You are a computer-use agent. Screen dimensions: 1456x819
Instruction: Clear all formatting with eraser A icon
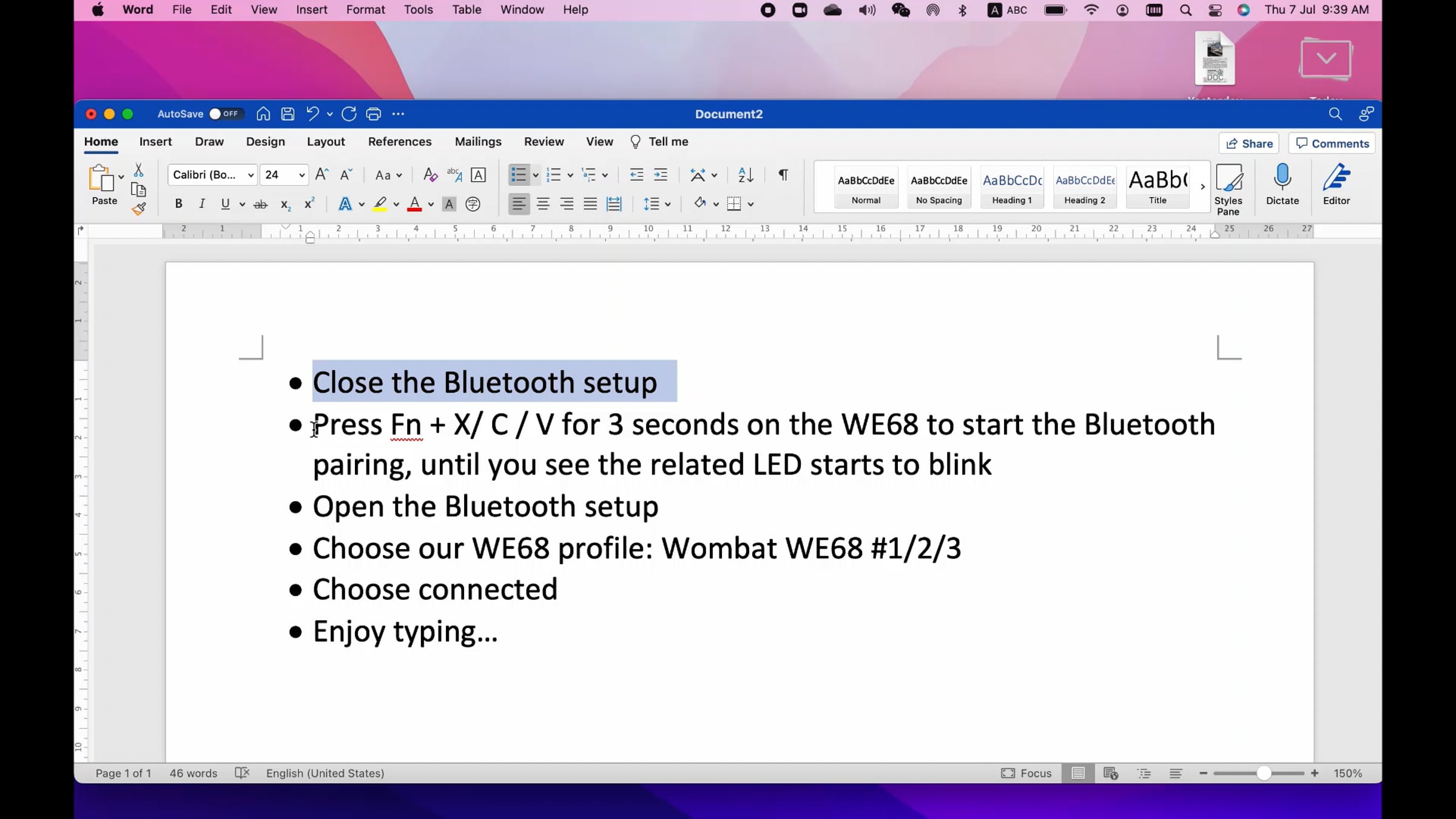coord(430,175)
